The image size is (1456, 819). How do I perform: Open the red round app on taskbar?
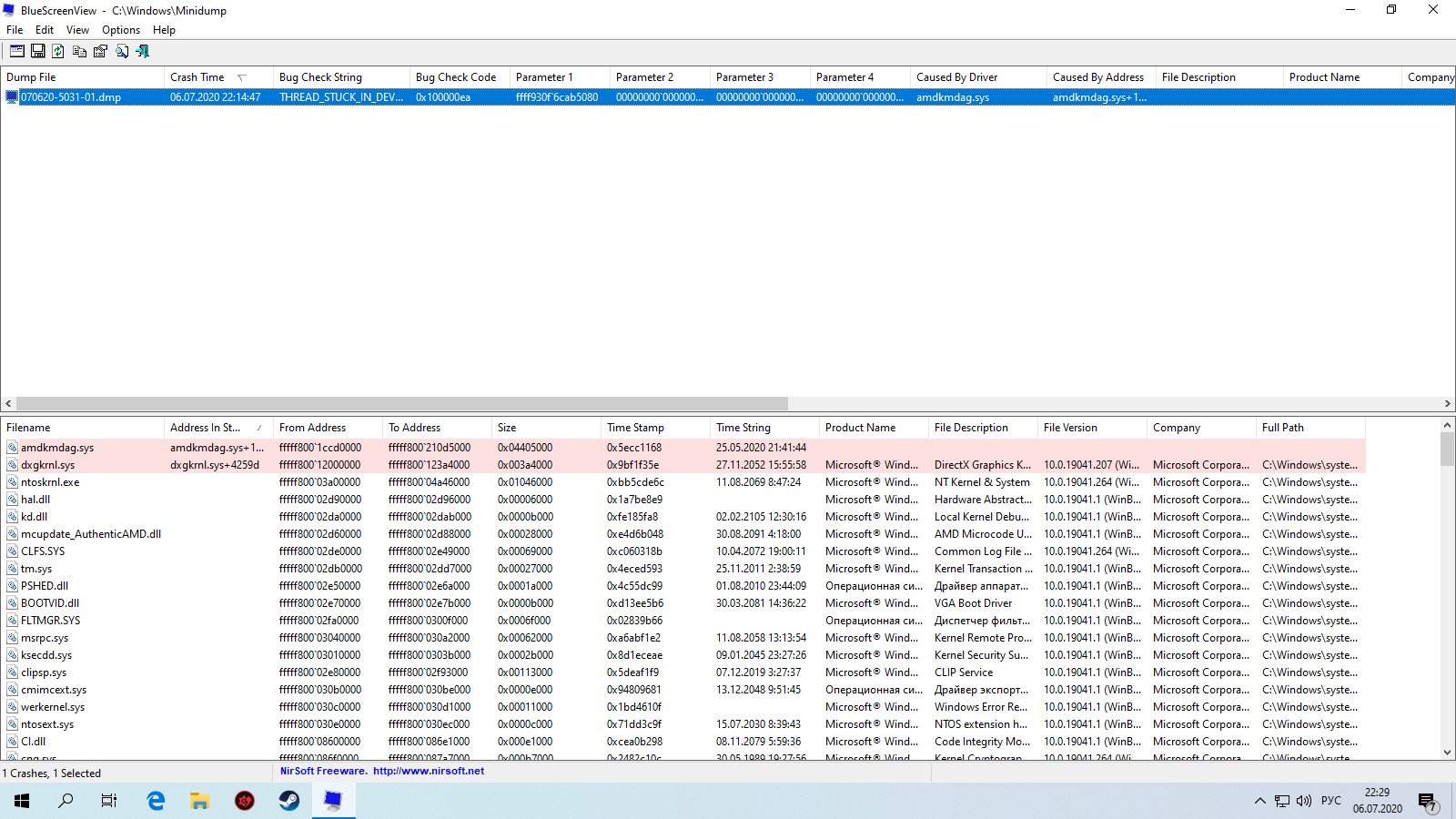coord(245,801)
